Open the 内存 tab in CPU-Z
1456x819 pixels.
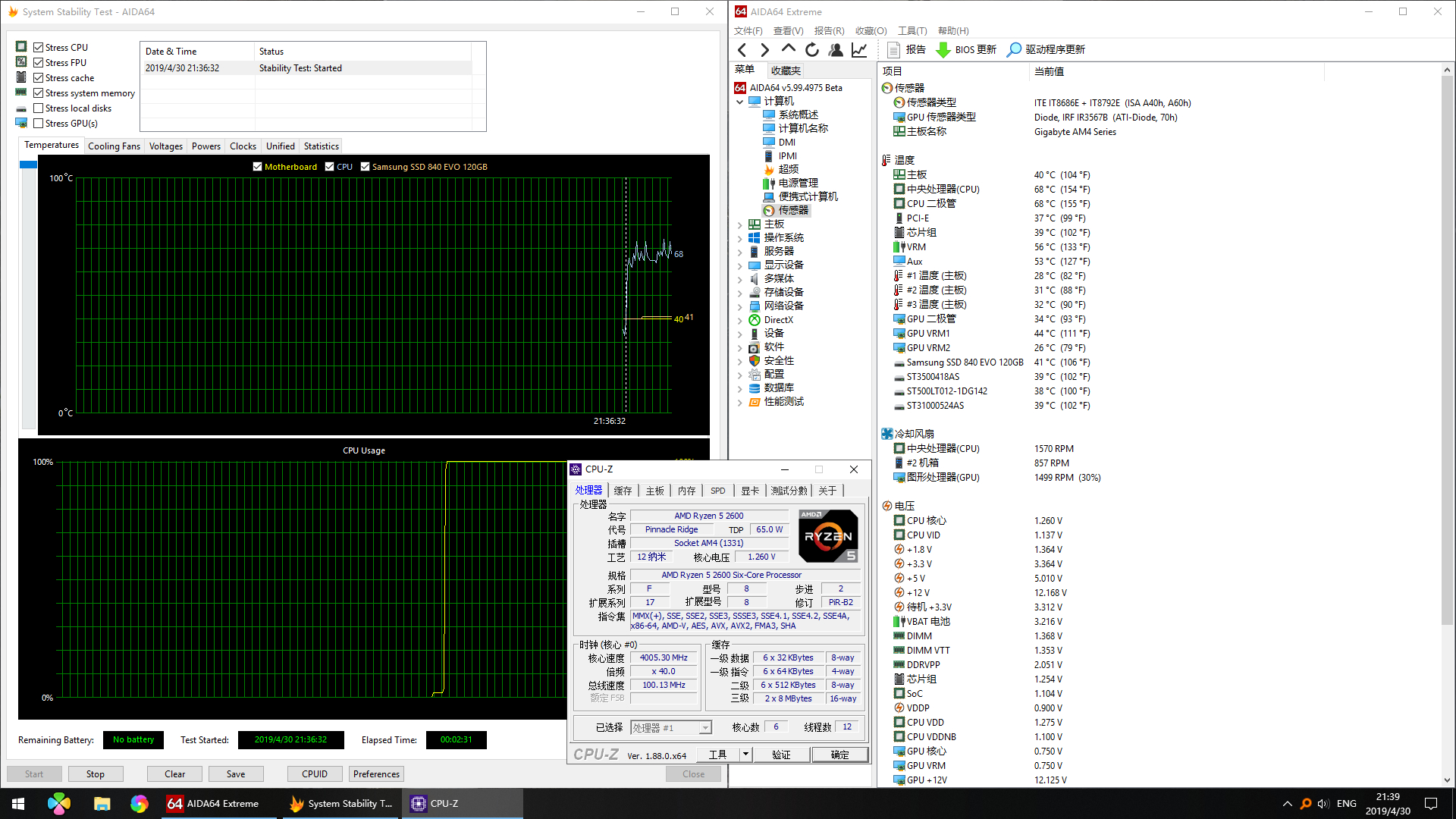pyautogui.click(x=686, y=491)
